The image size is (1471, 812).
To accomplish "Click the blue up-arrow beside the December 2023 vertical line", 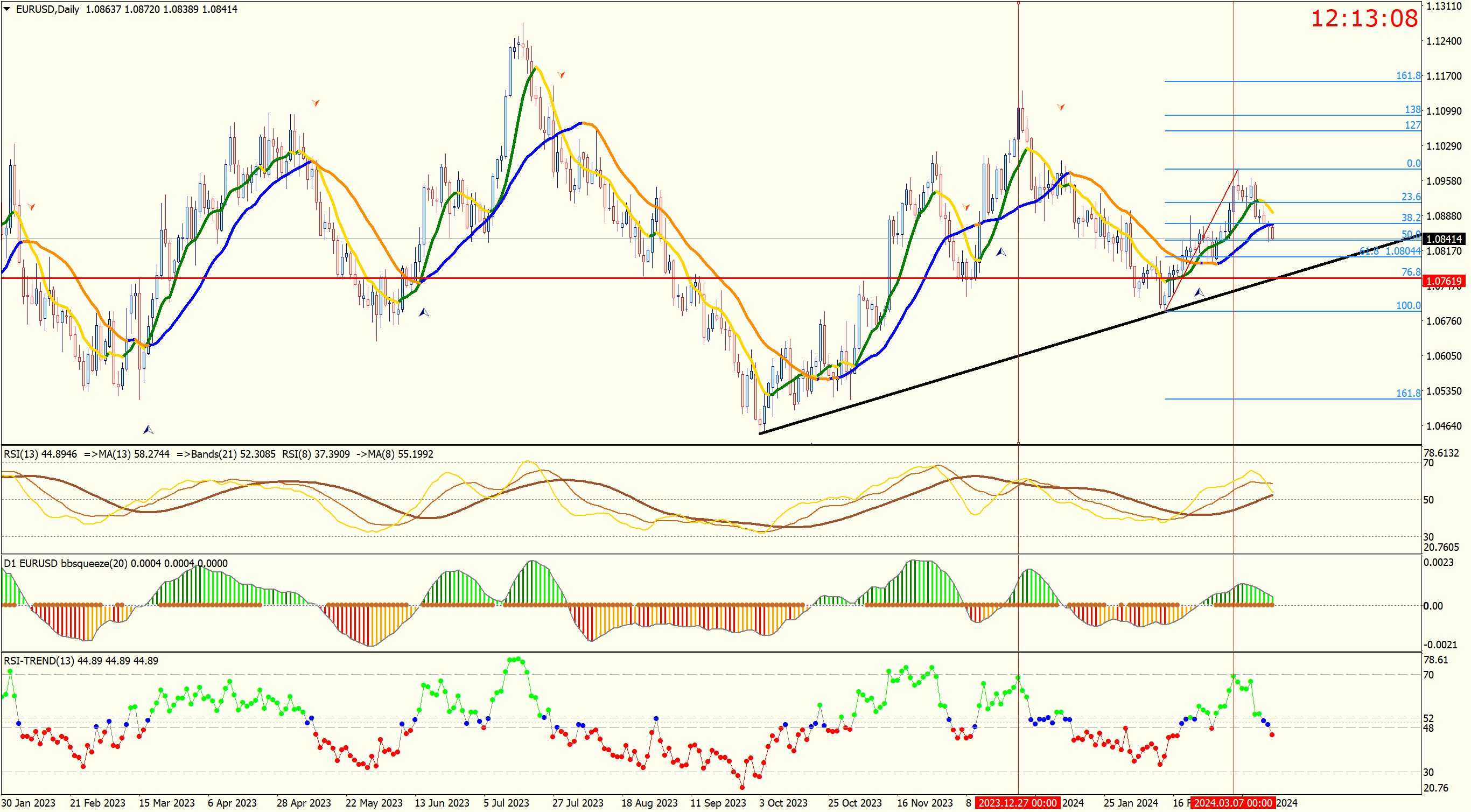I will (1001, 252).
